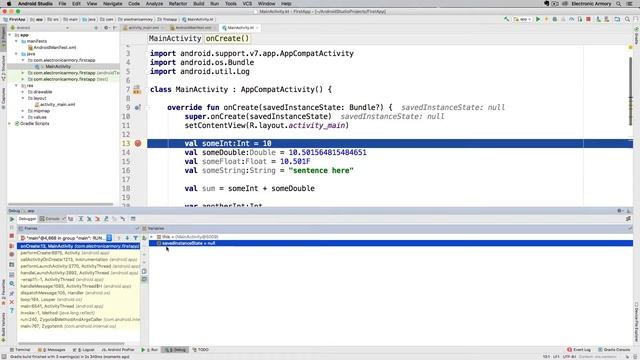Click the green Run app button
Viewport: 640px width, 360px height.
[538, 19]
